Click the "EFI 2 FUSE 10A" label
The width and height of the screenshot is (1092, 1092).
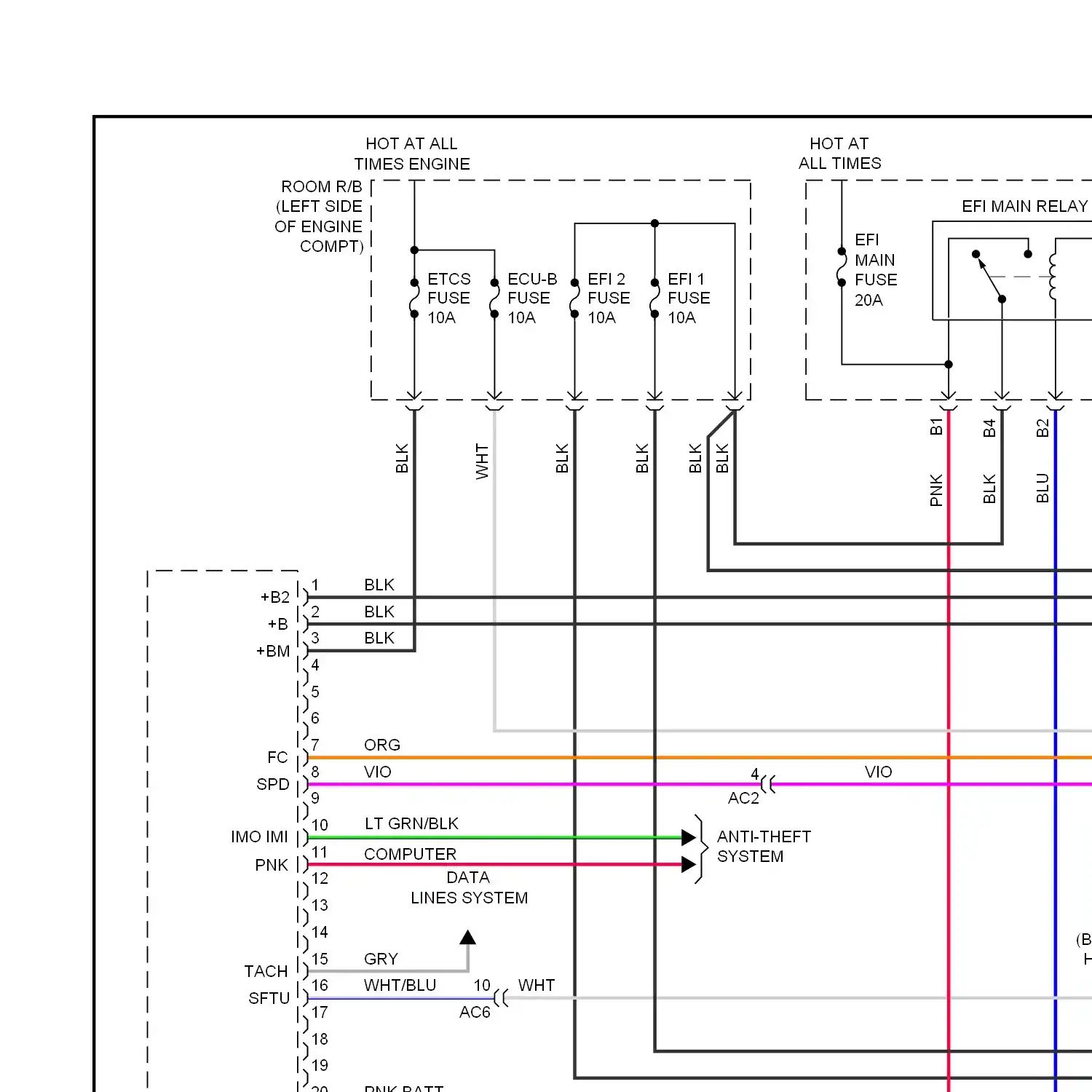609,298
